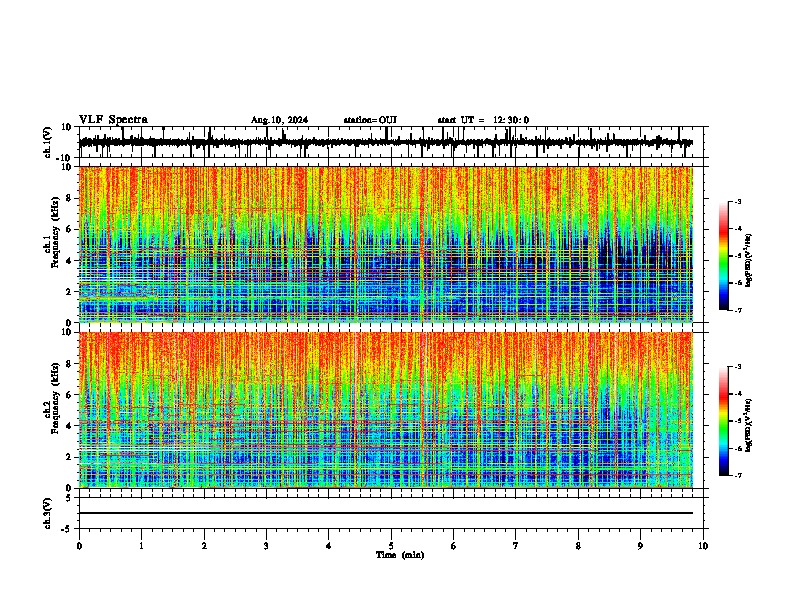The height and width of the screenshot is (612, 792).
Task: Click the '6' kHz tick of ch.2 spectrogram
Action: tap(70, 395)
